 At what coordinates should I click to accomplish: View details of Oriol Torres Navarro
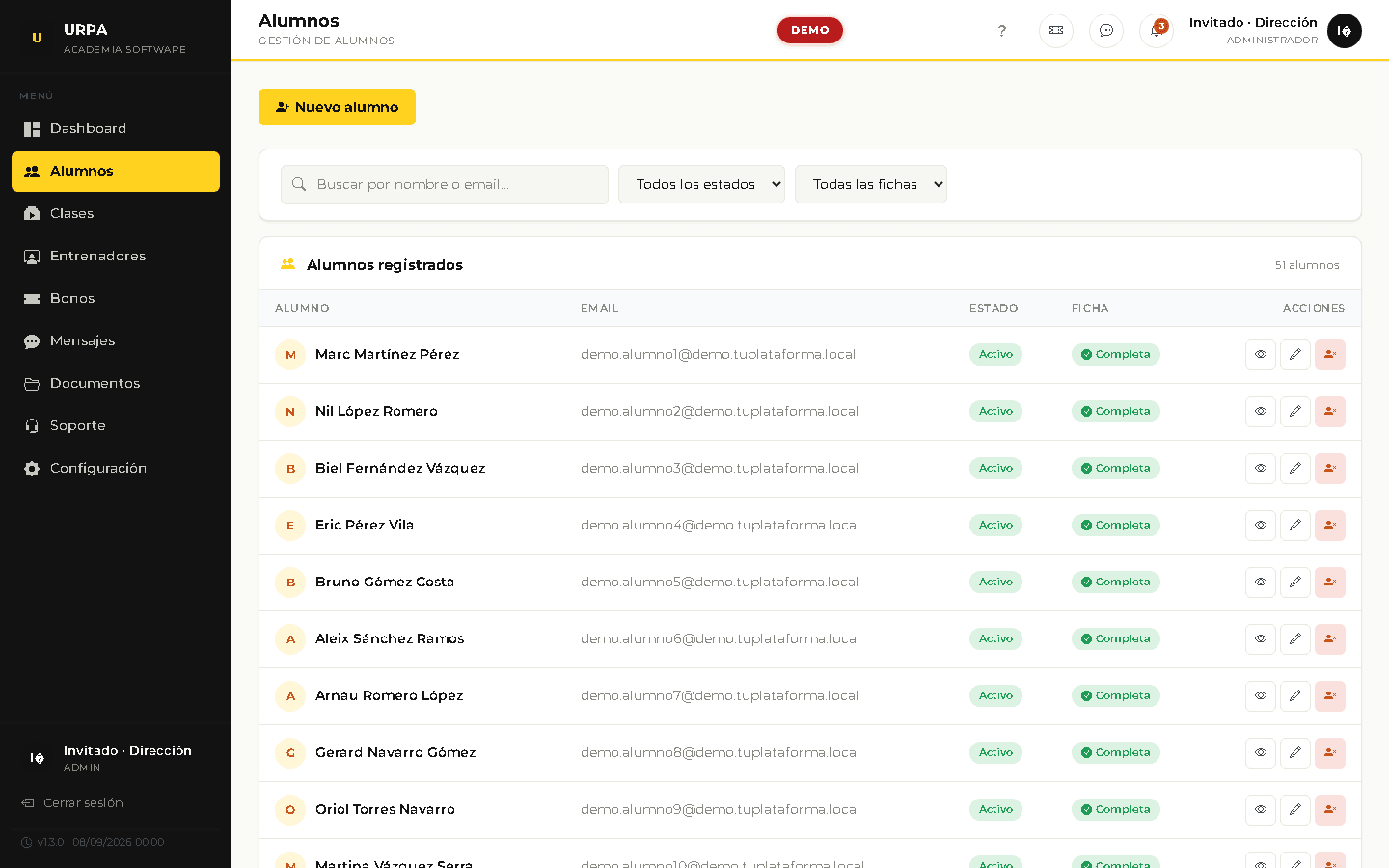(1261, 810)
